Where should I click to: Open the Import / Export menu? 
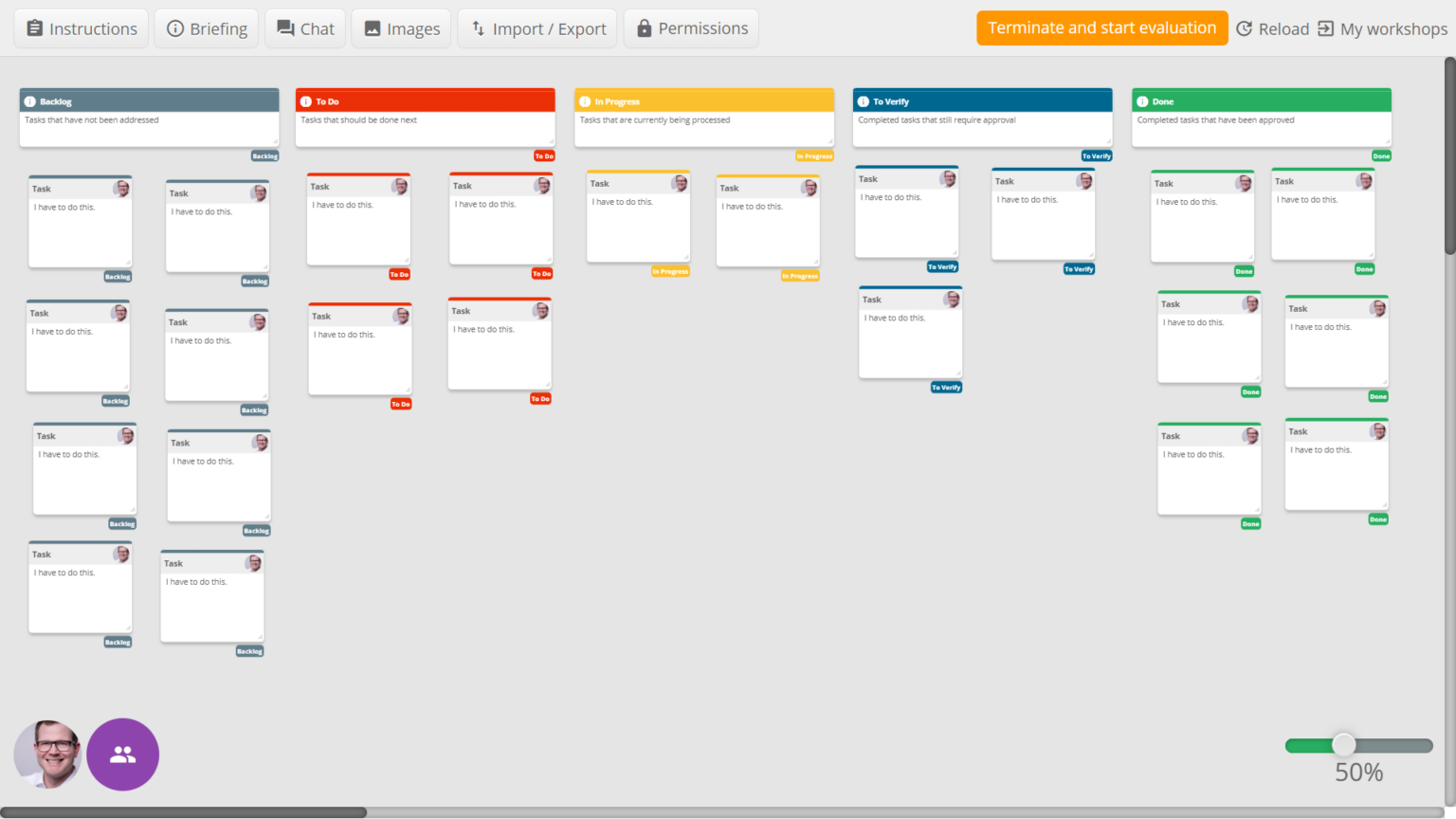537,28
